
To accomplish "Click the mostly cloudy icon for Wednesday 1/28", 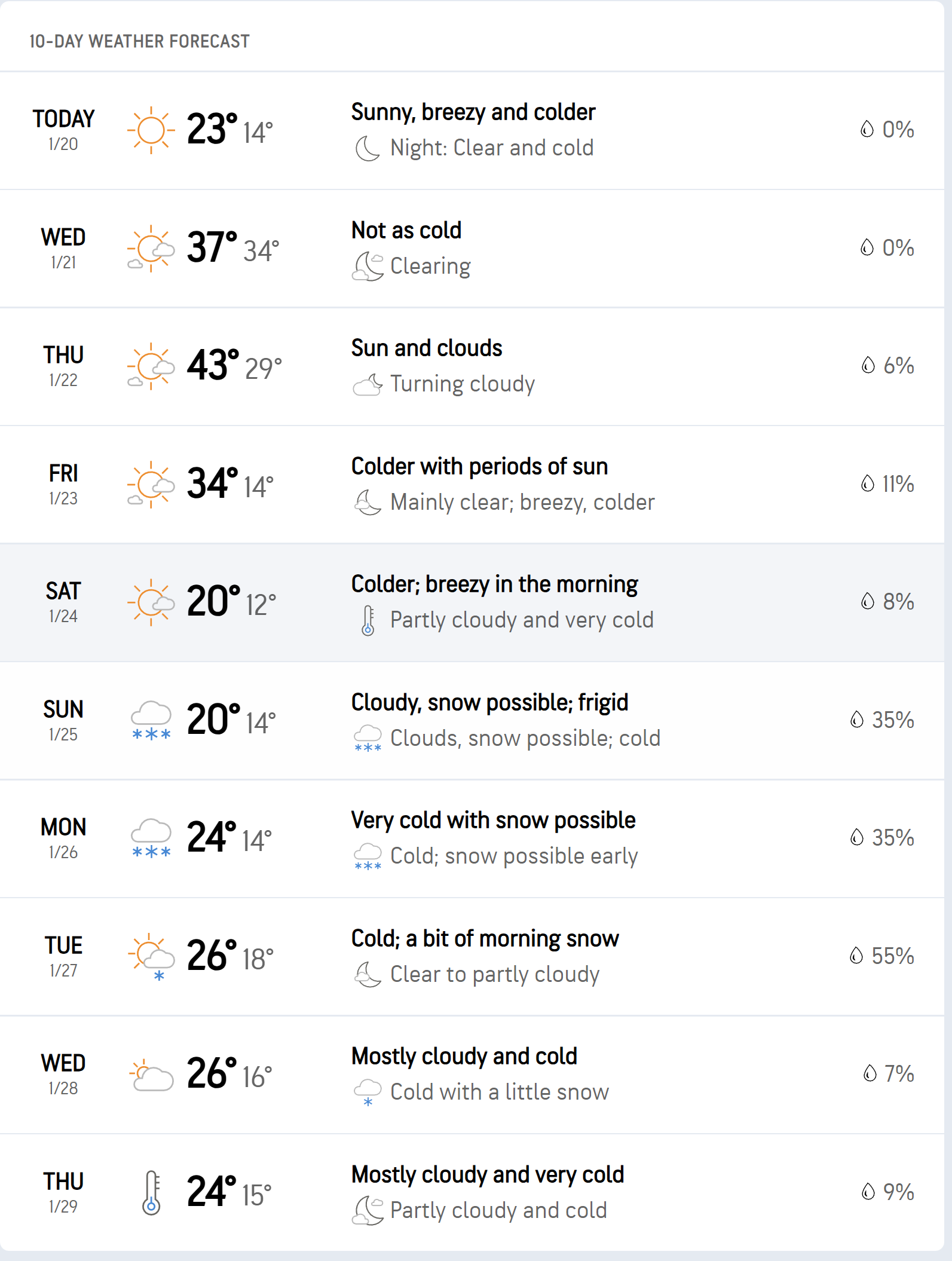I will [x=151, y=1074].
